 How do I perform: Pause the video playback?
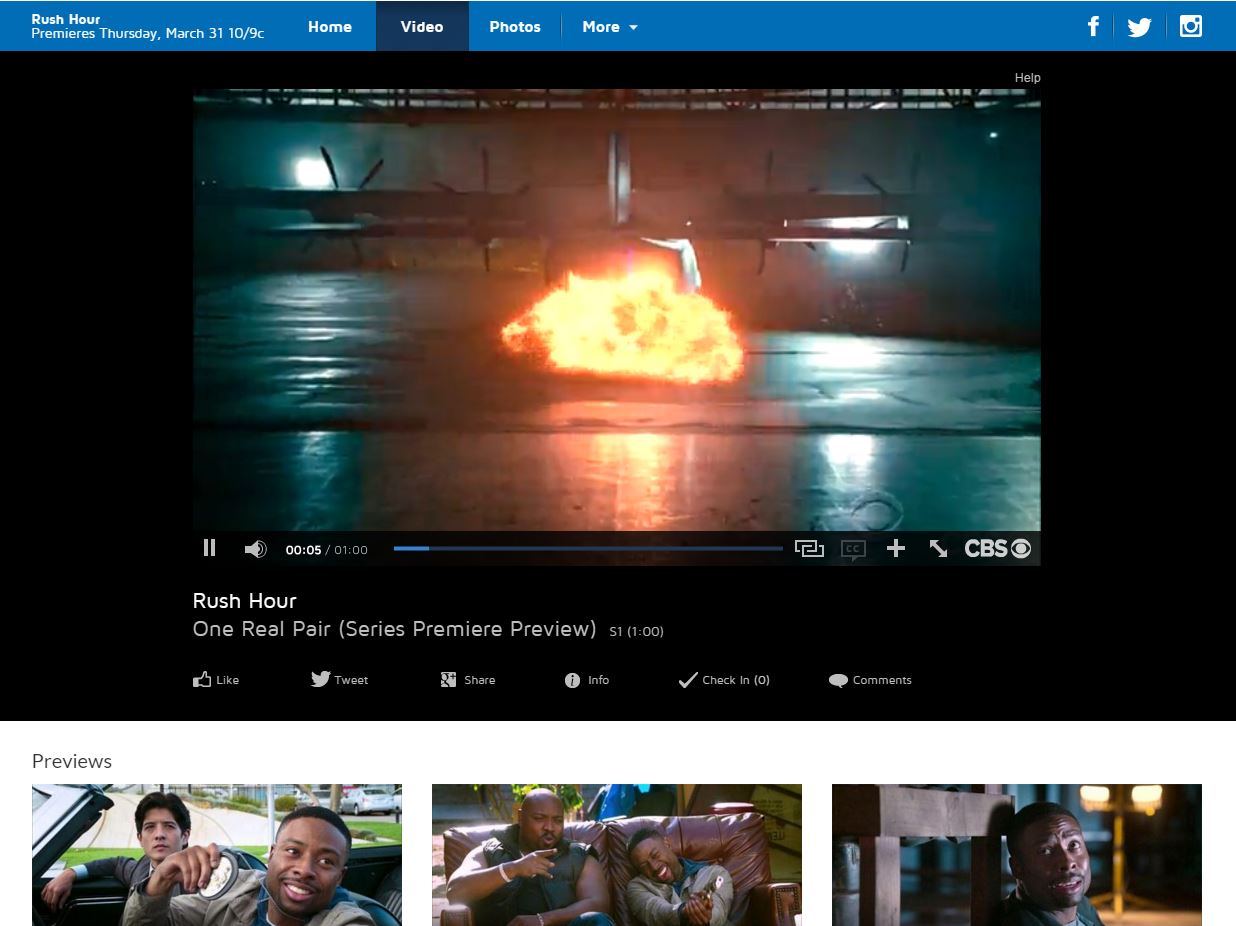209,548
